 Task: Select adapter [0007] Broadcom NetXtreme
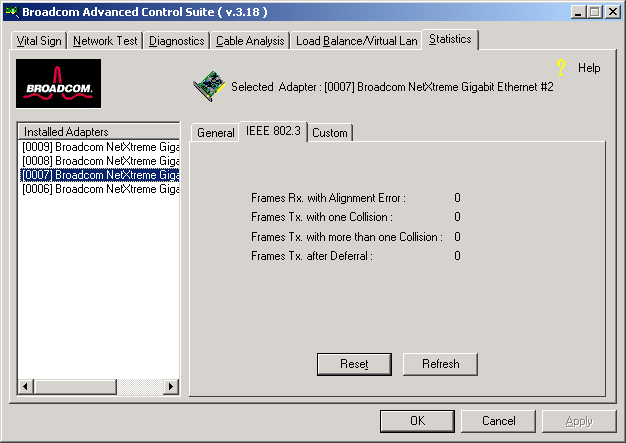point(100,175)
